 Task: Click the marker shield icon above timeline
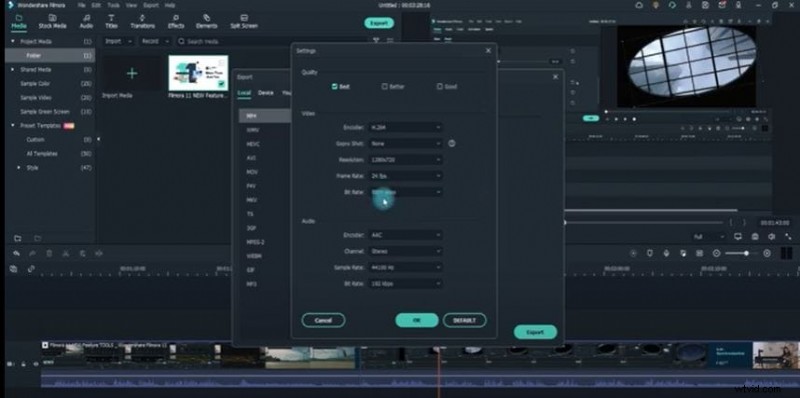(x=649, y=253)
